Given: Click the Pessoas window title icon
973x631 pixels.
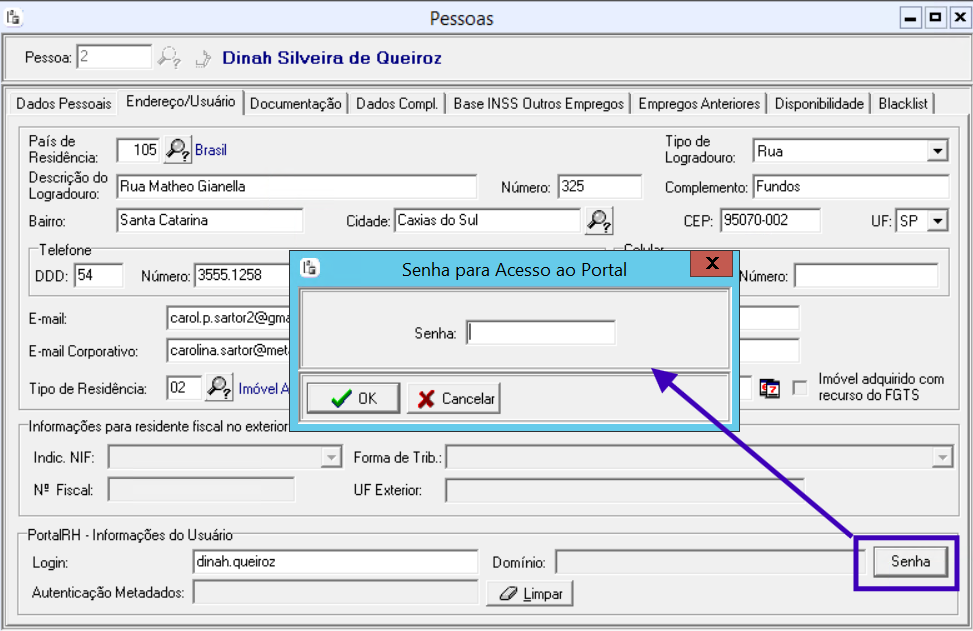Looking at the screenshot, I should (x=14, y=17).
